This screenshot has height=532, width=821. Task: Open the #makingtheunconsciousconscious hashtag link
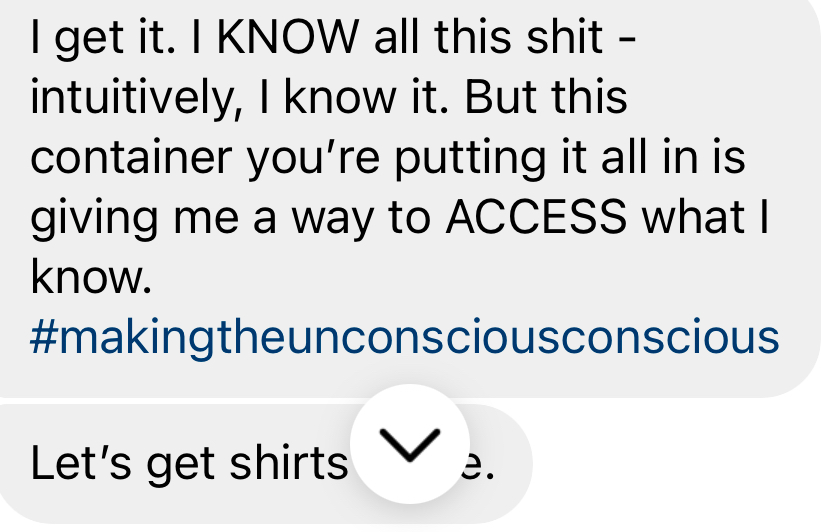[x=405, y=337]
